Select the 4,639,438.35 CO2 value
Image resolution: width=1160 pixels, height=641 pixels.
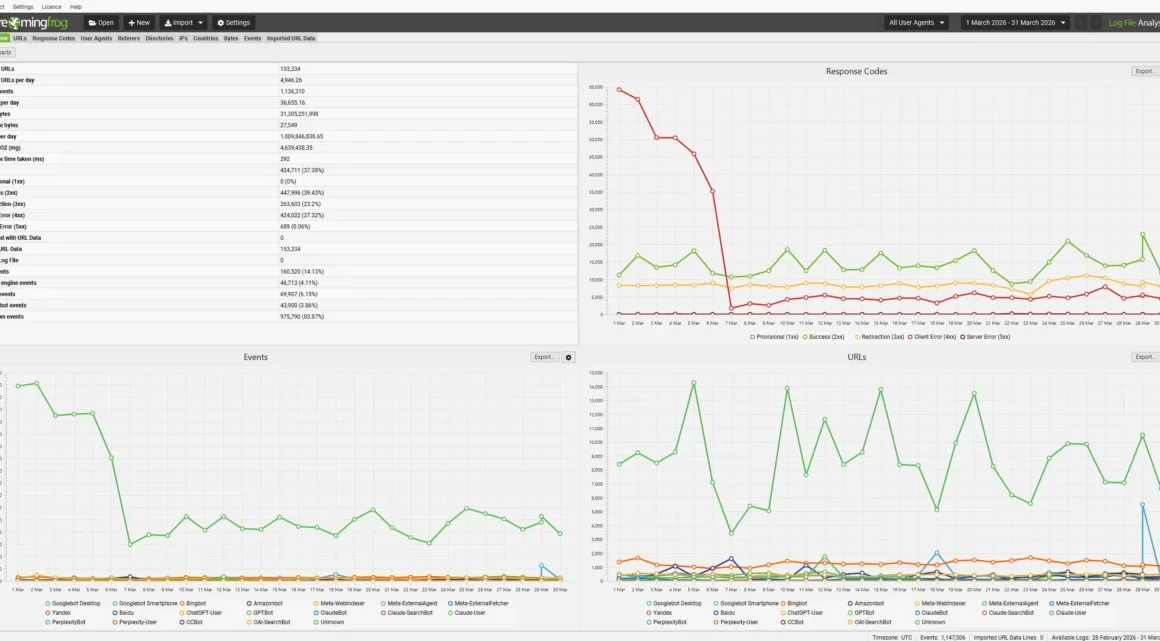coord(296,147)
